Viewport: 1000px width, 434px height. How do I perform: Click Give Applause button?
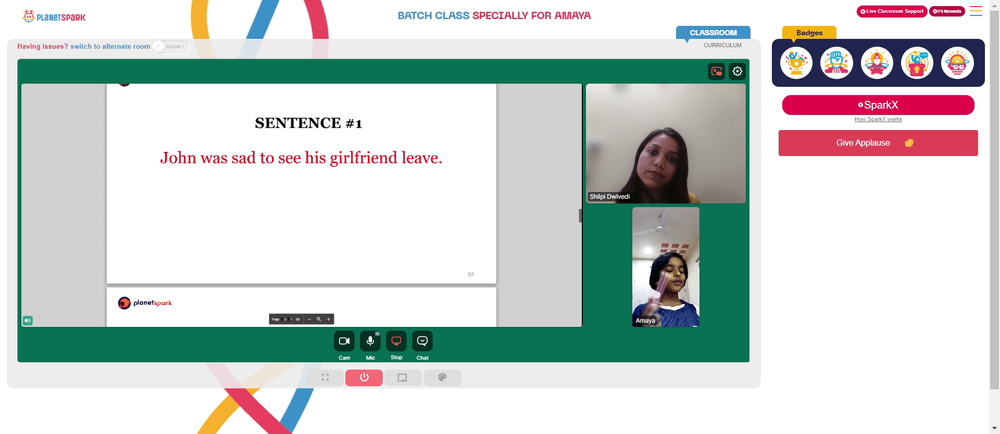878,143
